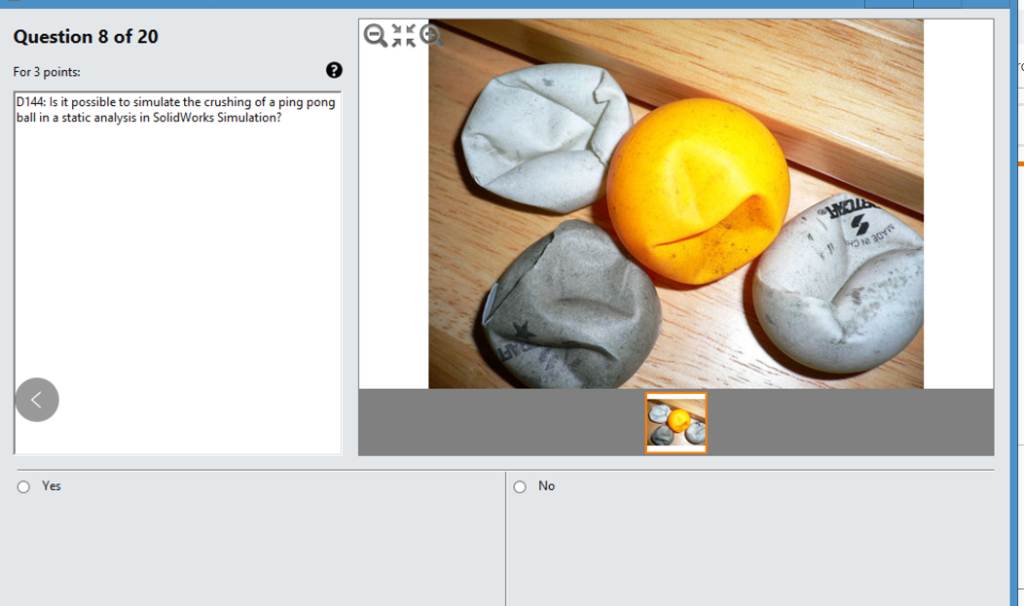Click the magnifier-with-plus icon above the image
Screen dimensions: 1024x606
click(428, 35)
